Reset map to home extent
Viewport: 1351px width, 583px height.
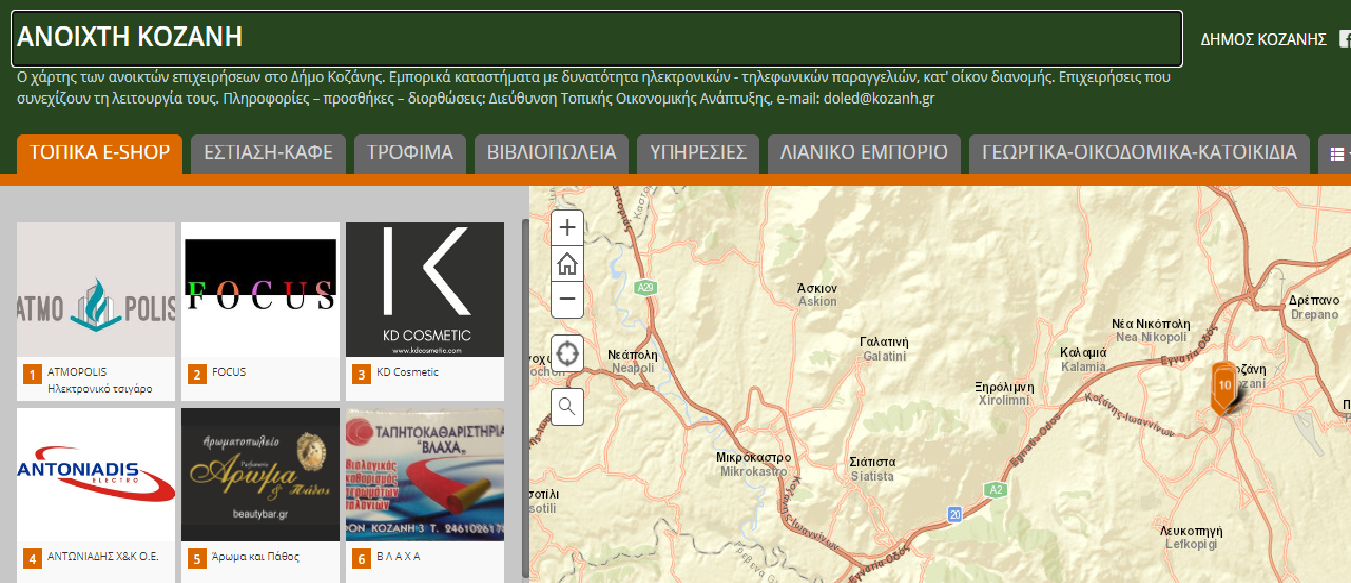567,264
